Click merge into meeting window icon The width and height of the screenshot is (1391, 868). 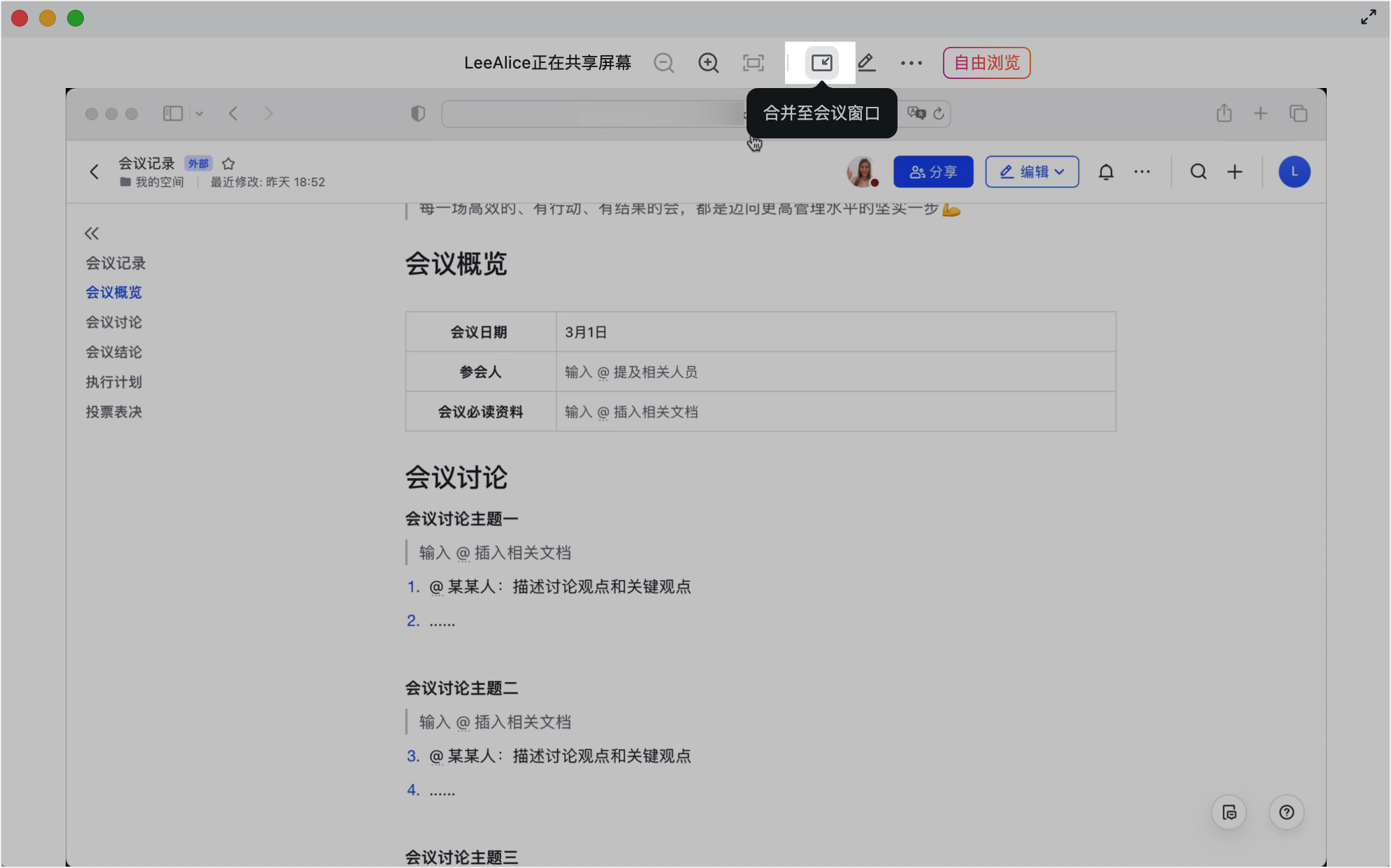point(821,63)
